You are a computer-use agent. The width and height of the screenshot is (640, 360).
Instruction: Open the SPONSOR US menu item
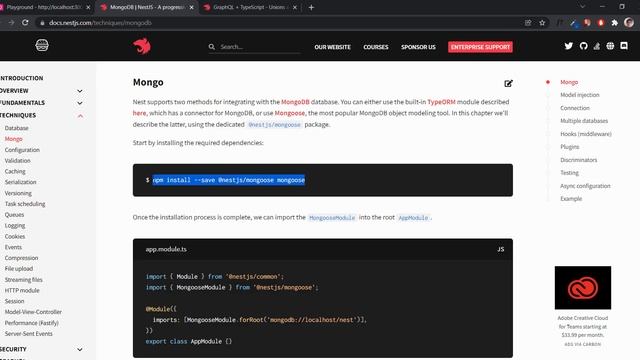pyautogui.click(x=418, y=47)
